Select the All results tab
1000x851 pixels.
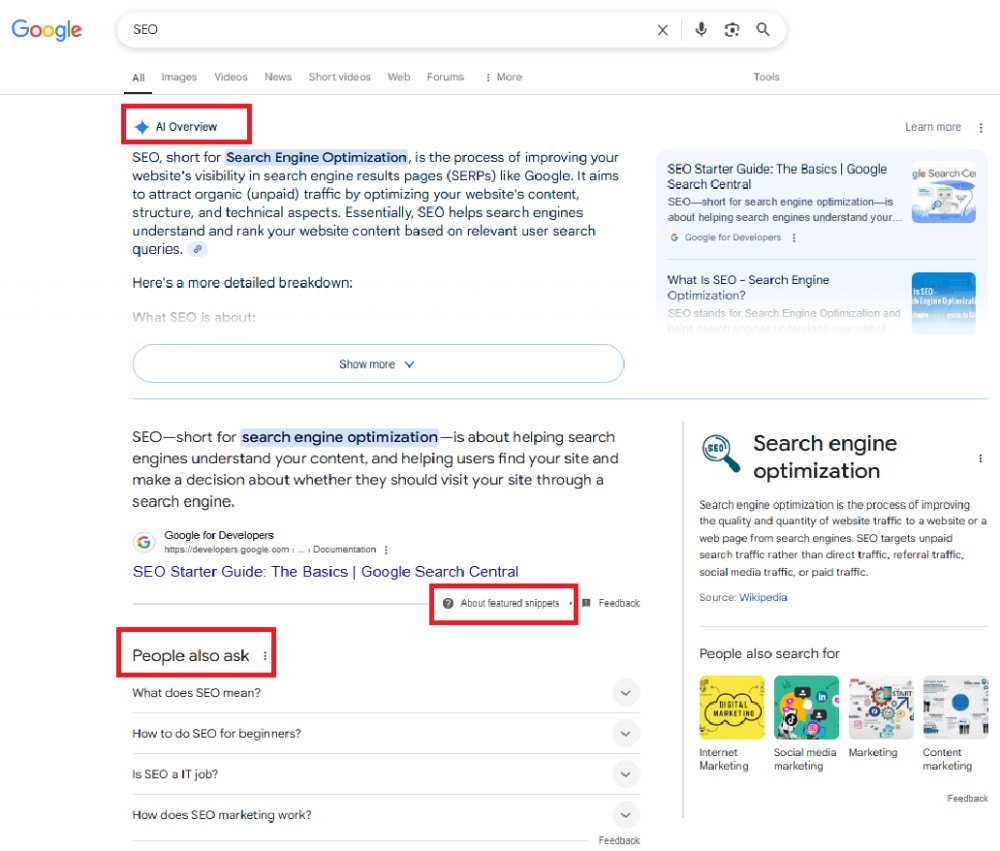[x=138, y=77]
